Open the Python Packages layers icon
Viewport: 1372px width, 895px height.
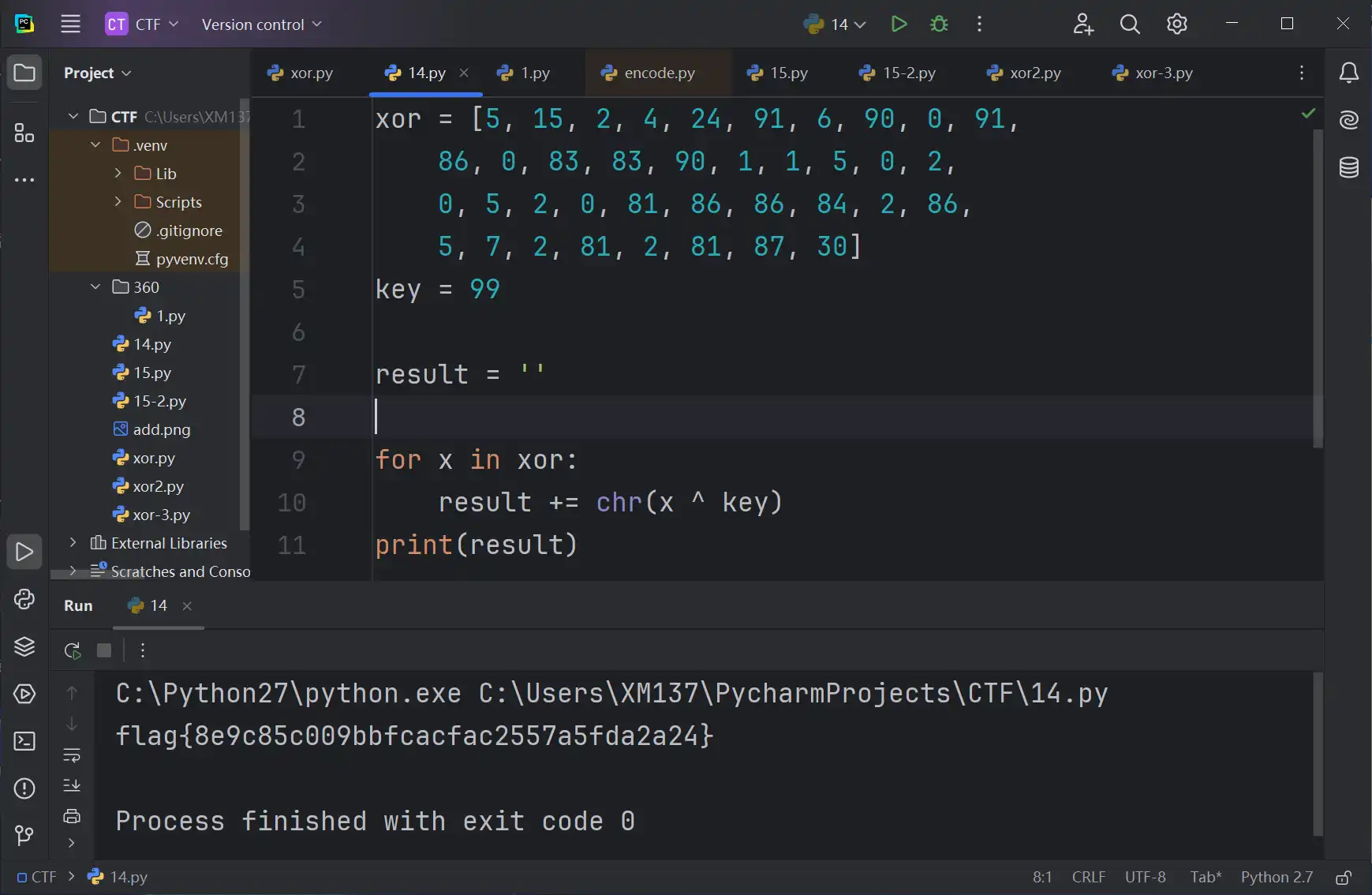pos(24,647)
